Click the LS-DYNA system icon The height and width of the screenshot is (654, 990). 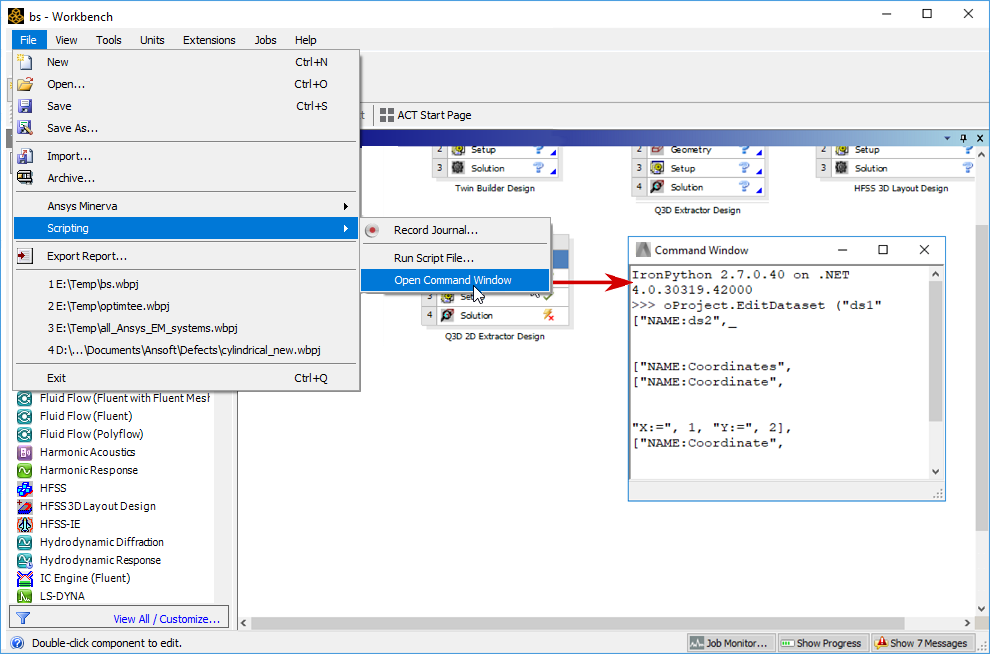click(27, 596)
